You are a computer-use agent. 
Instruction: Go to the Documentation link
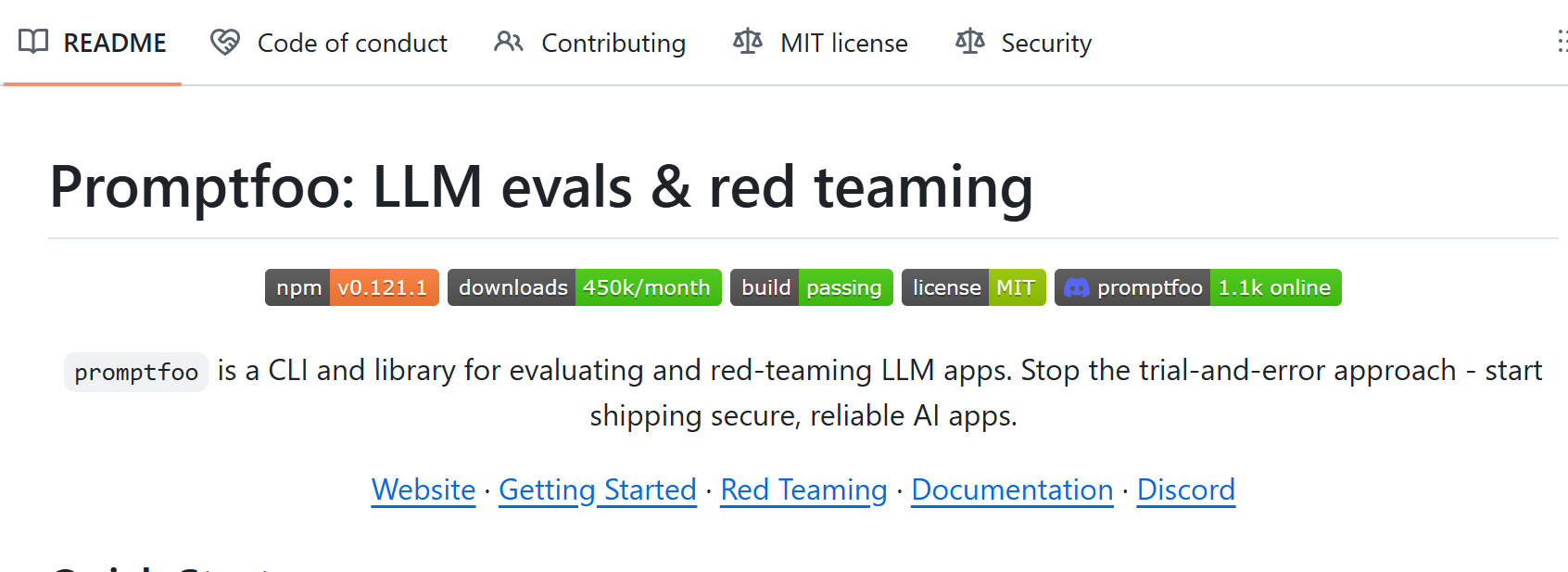pos(1012,489)
